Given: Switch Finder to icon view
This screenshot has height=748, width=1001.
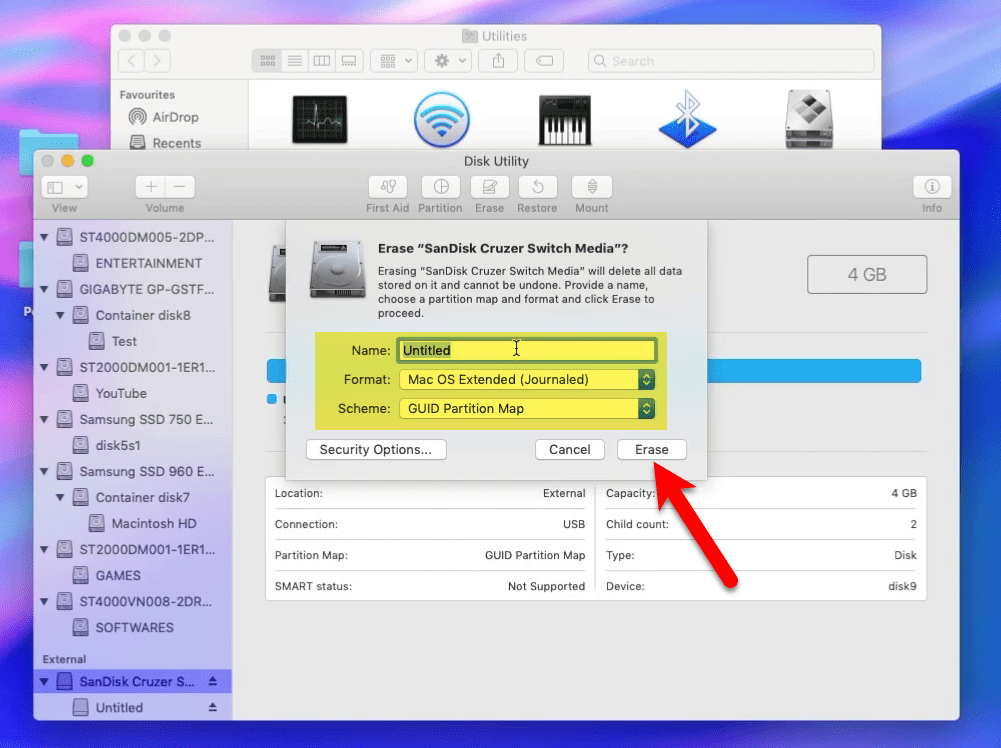Looking at the screenshot, I should [x=267, y=61].
